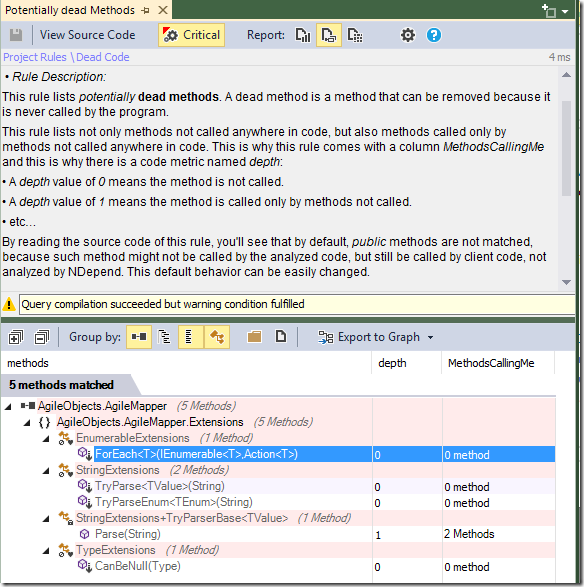Open the Dead Code breadcrumb link
This screenshot has width=584, height=587.
click(x=103, y=57)
